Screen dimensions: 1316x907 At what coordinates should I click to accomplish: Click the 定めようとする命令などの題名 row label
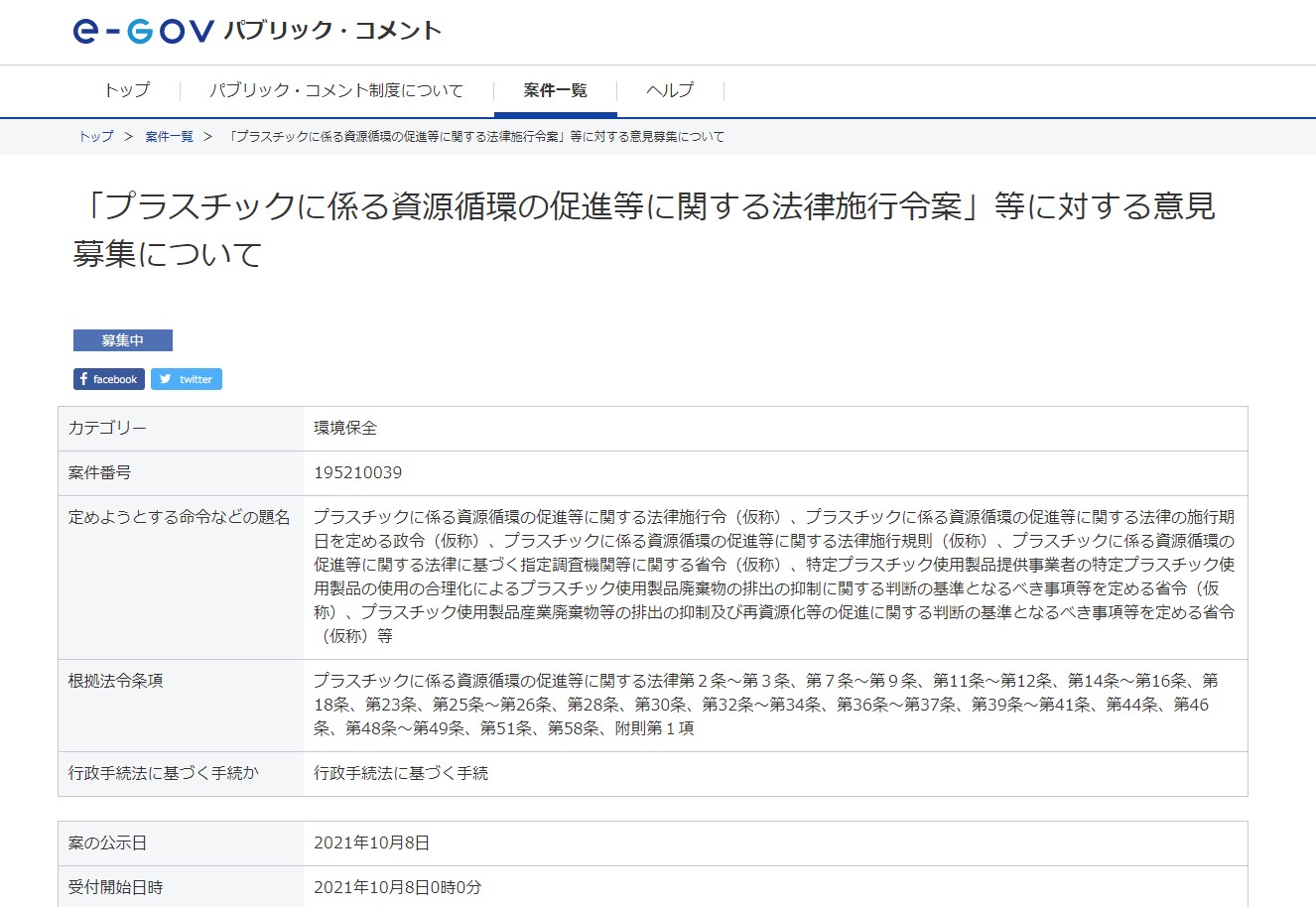[179, 518]
